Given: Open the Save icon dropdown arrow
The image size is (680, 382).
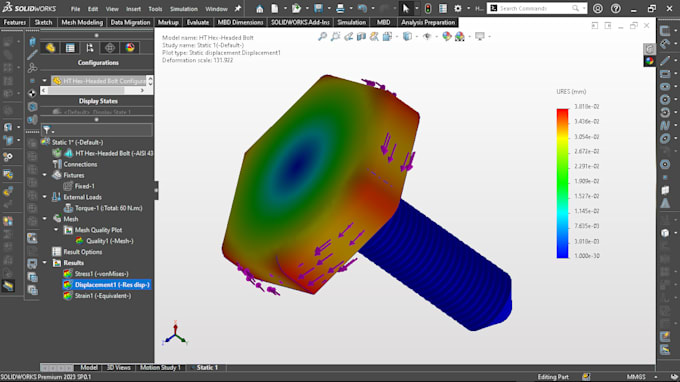Looking at the screenshot, I should pyautogui.click(x=329, y=9).
